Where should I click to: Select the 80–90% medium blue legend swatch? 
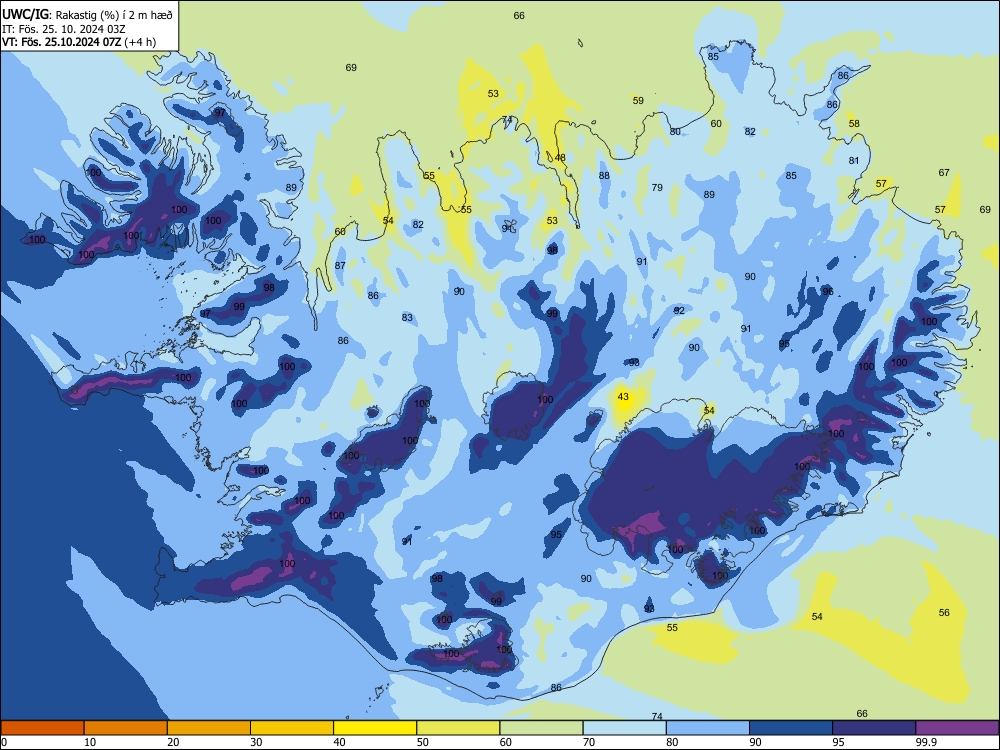pyautogui.click(x=708, y=728)
